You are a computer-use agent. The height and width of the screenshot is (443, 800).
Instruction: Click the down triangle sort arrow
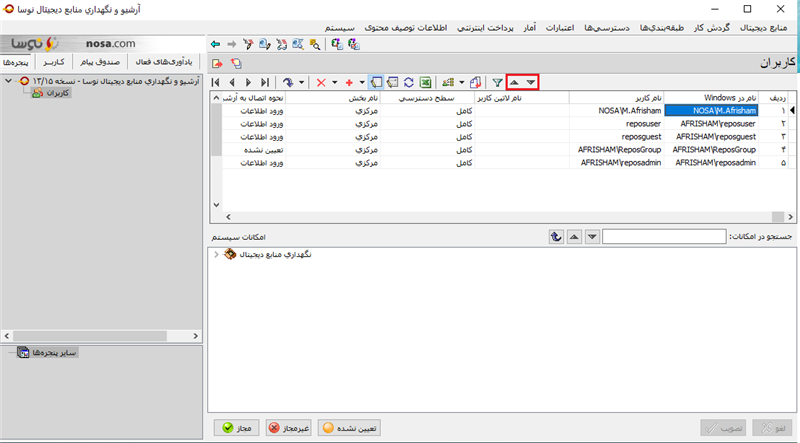531,82
